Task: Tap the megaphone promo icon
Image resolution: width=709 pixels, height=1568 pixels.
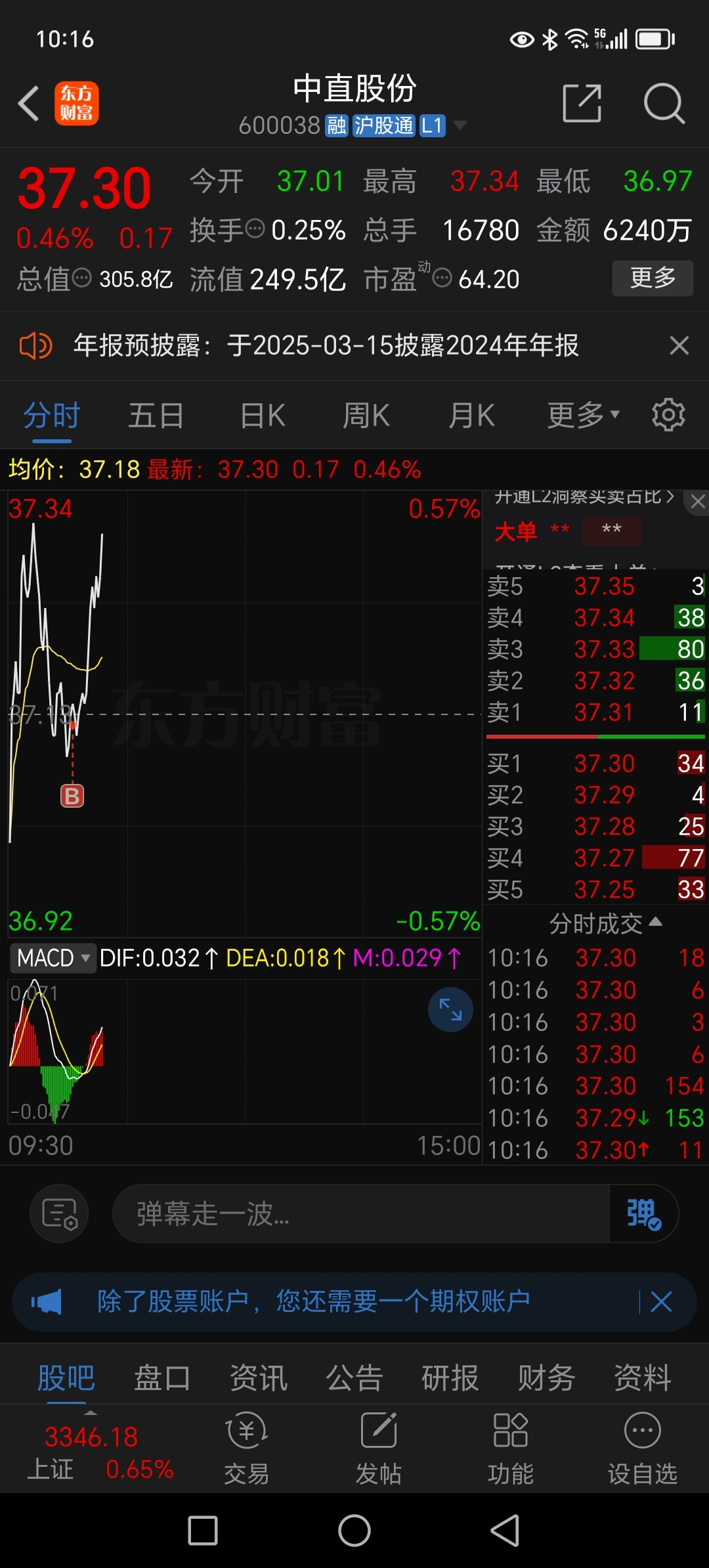Action: point(47,1301)
